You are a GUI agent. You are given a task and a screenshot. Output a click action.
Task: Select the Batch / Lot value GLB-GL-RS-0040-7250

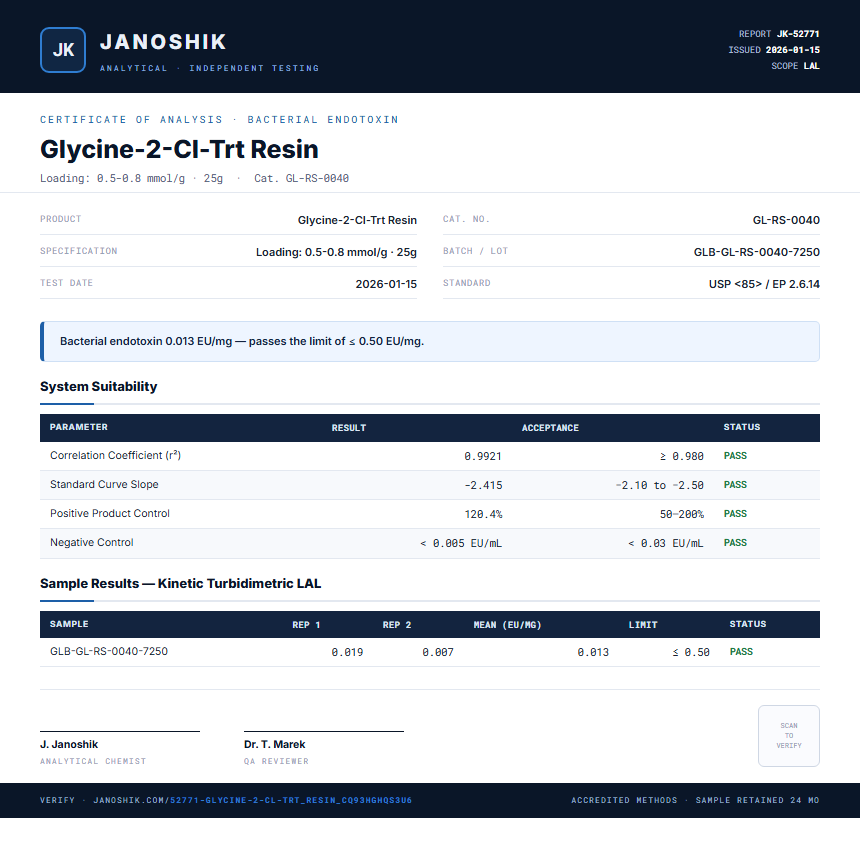[x=757, y=252]
